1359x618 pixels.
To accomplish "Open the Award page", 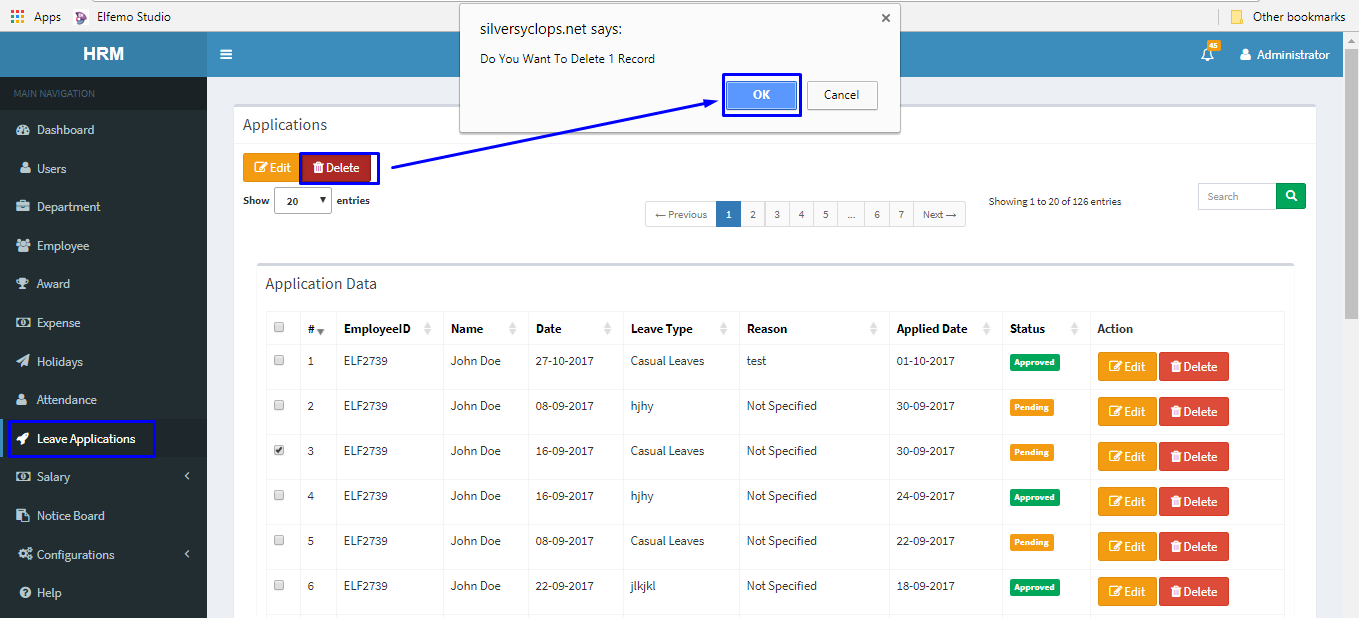I will [x=103, y=284].
